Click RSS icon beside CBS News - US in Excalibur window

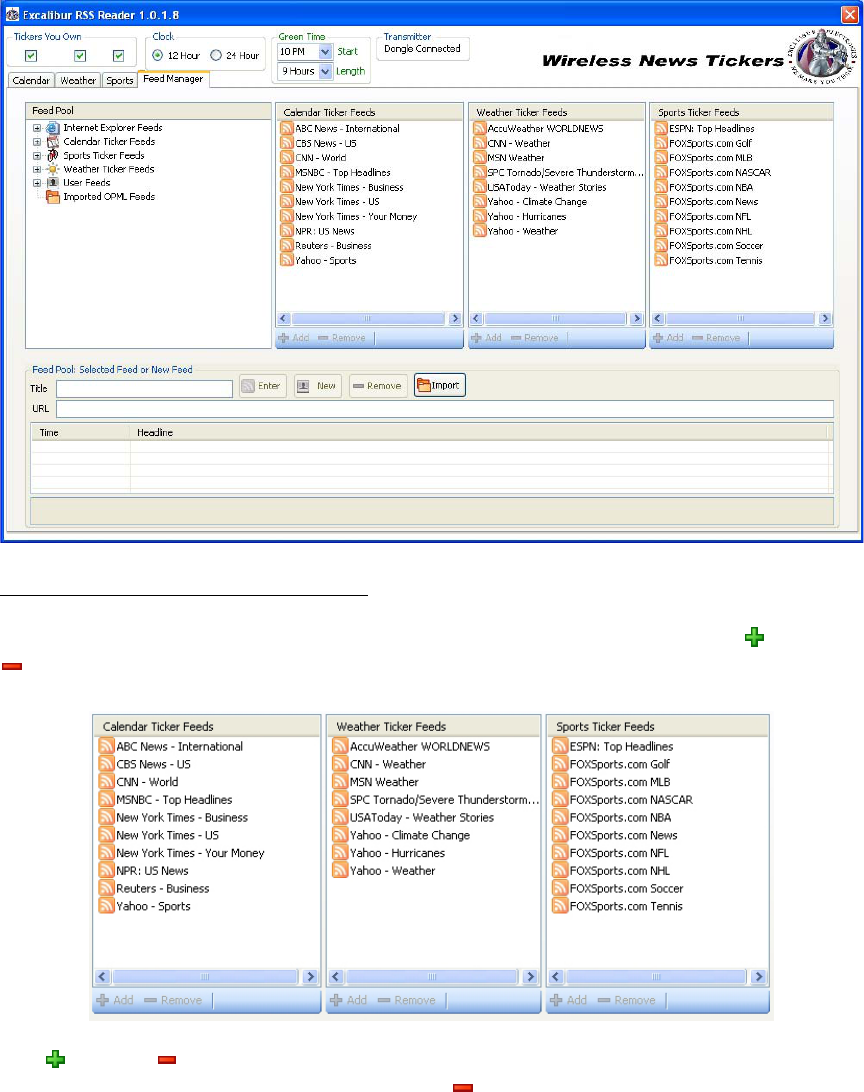(x=286, y=143)
